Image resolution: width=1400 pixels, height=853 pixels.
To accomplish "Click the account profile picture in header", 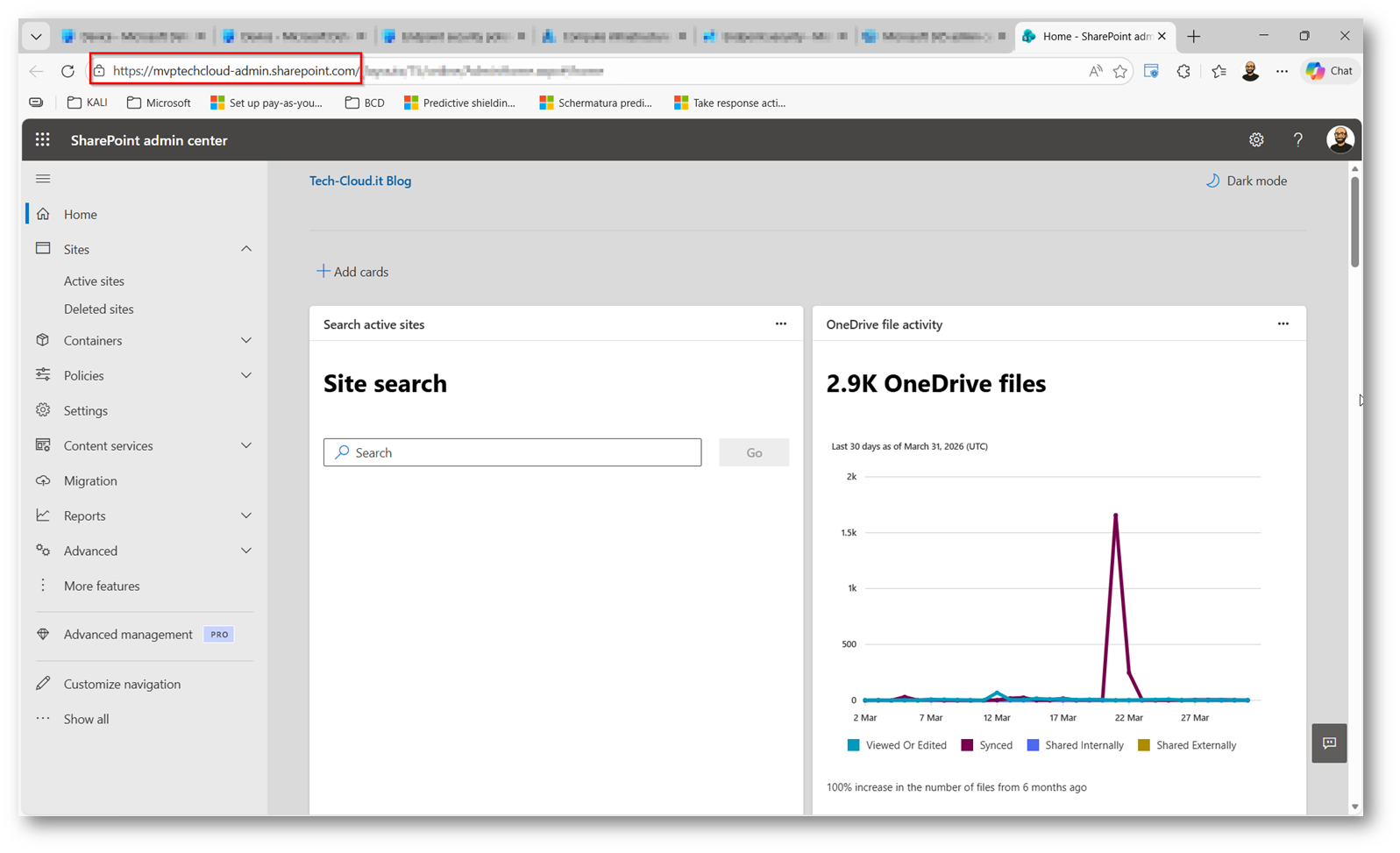I will click(x=1340, y=140).
